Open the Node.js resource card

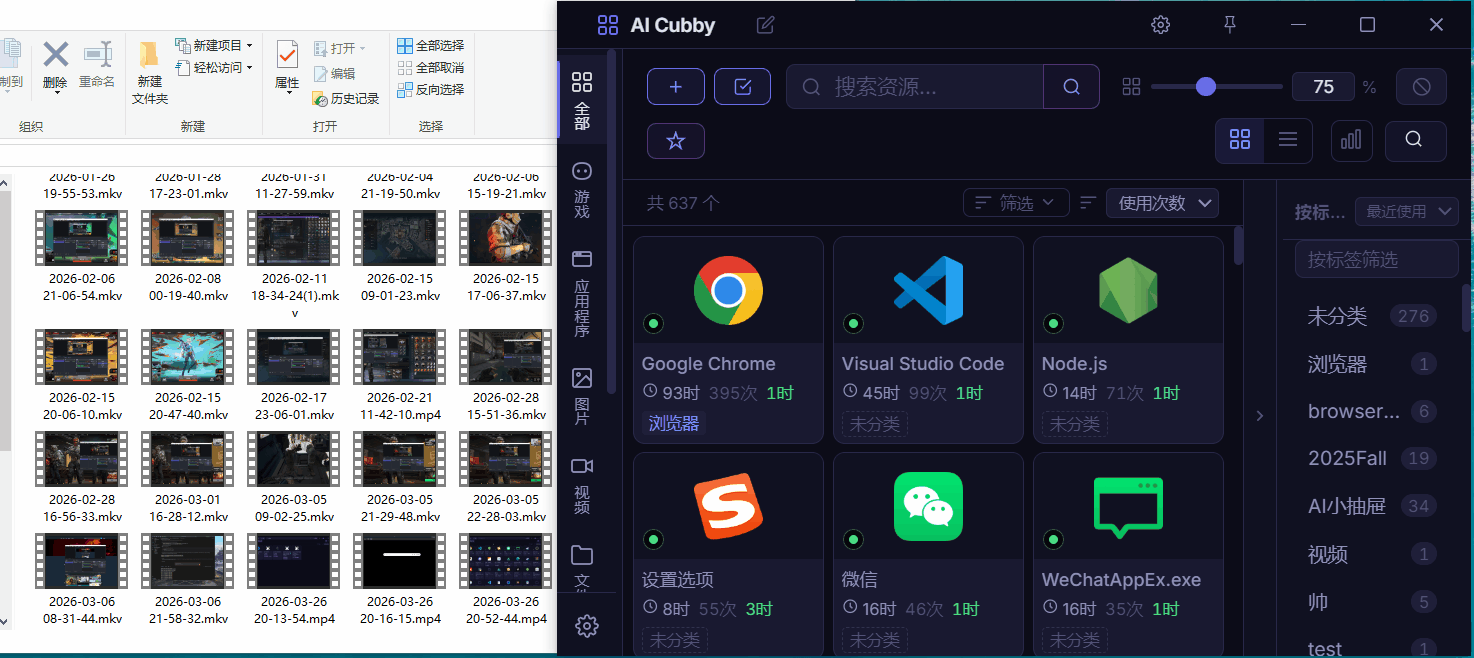point(1128,339)
